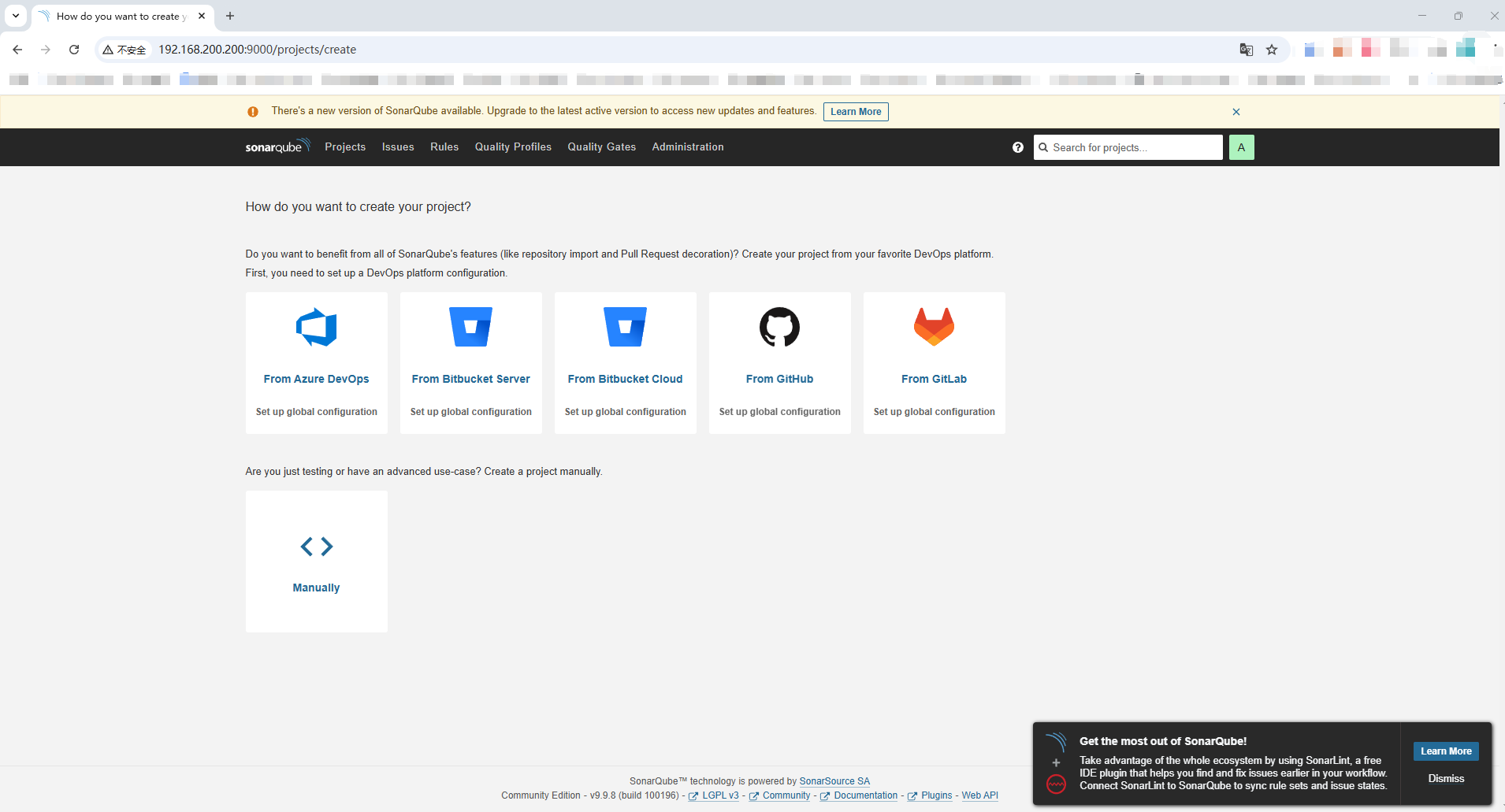The width and height of the screenshot is (1505, 812).
Task: Open the SonarSource SA footer link
Action: click(x=834, y=781)
